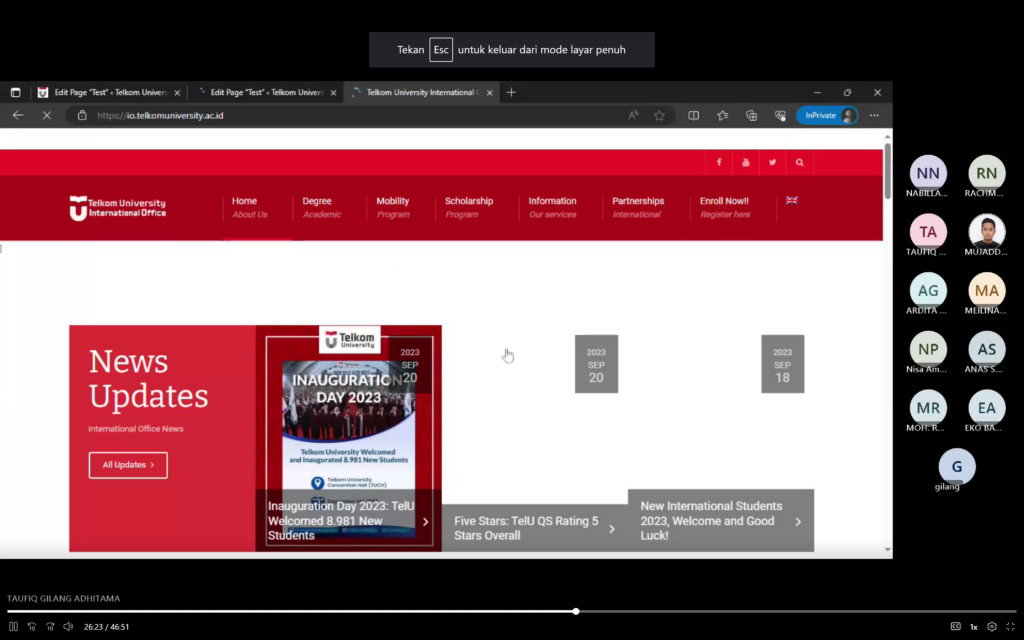This screenshot has width=1024, height=640.
Task: Click the arrow beside Five Stars headline
Action: [612, 528]
